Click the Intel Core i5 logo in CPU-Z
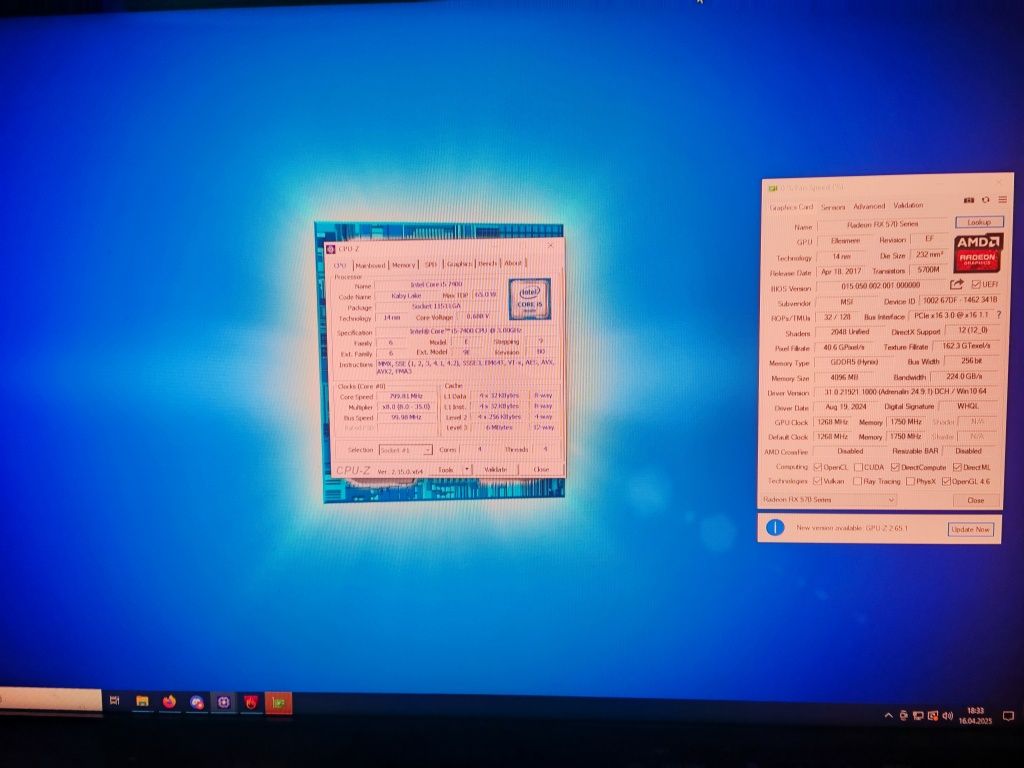The image size is (1024, 768). (x=530, y=298)
